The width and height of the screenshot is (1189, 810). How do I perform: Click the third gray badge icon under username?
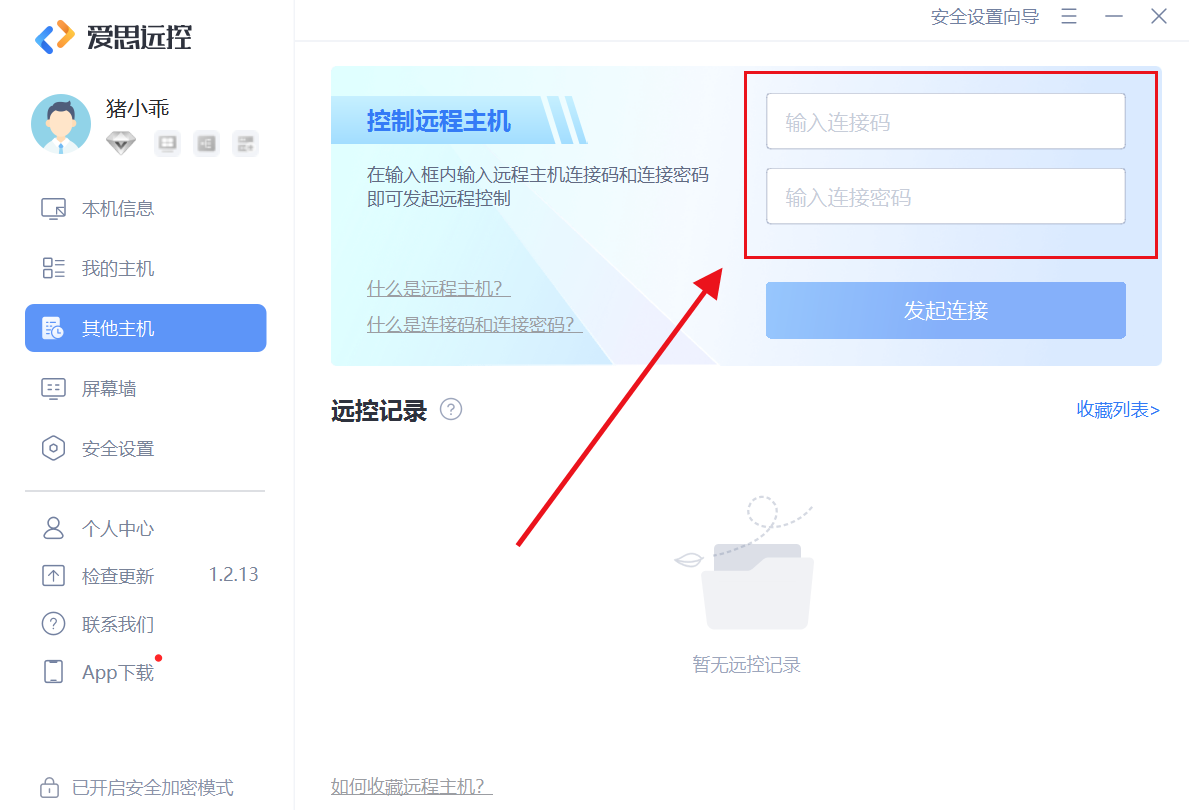[245, 143]
